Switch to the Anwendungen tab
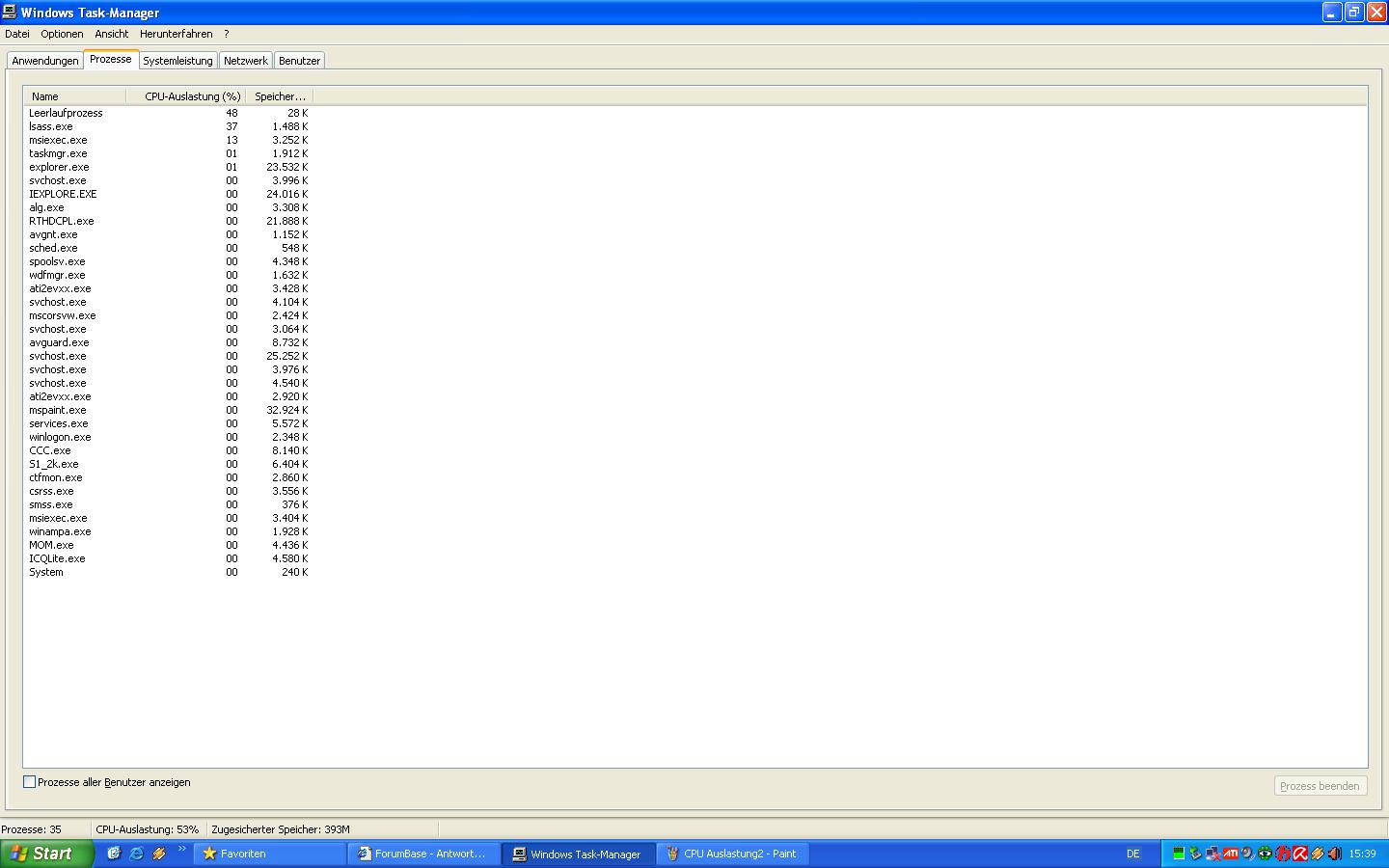The height and width of the screenshot is (868, 1389). [x=45, y=61]
